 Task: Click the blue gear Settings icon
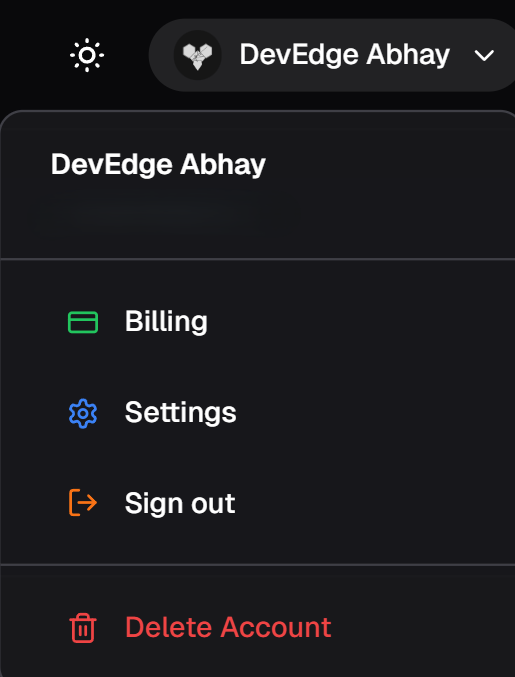[x=83, y=413]
